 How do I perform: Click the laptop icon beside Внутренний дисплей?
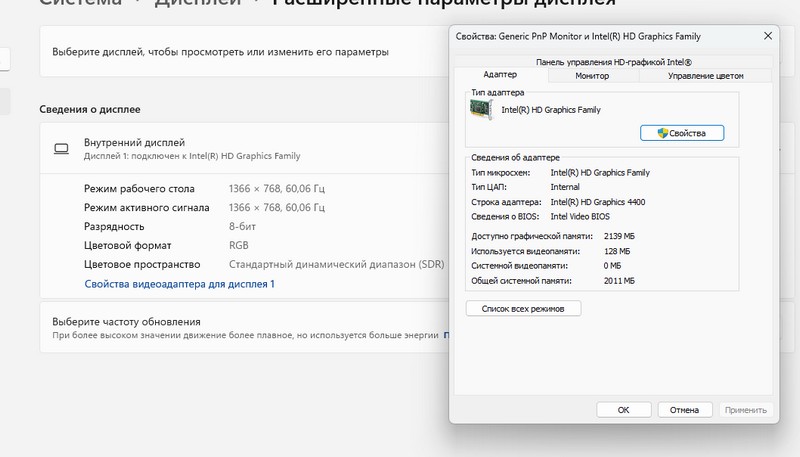point(61,149)
